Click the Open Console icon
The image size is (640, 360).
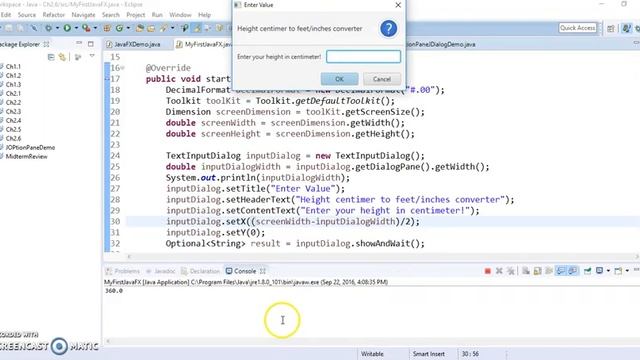tap(618, 271)
